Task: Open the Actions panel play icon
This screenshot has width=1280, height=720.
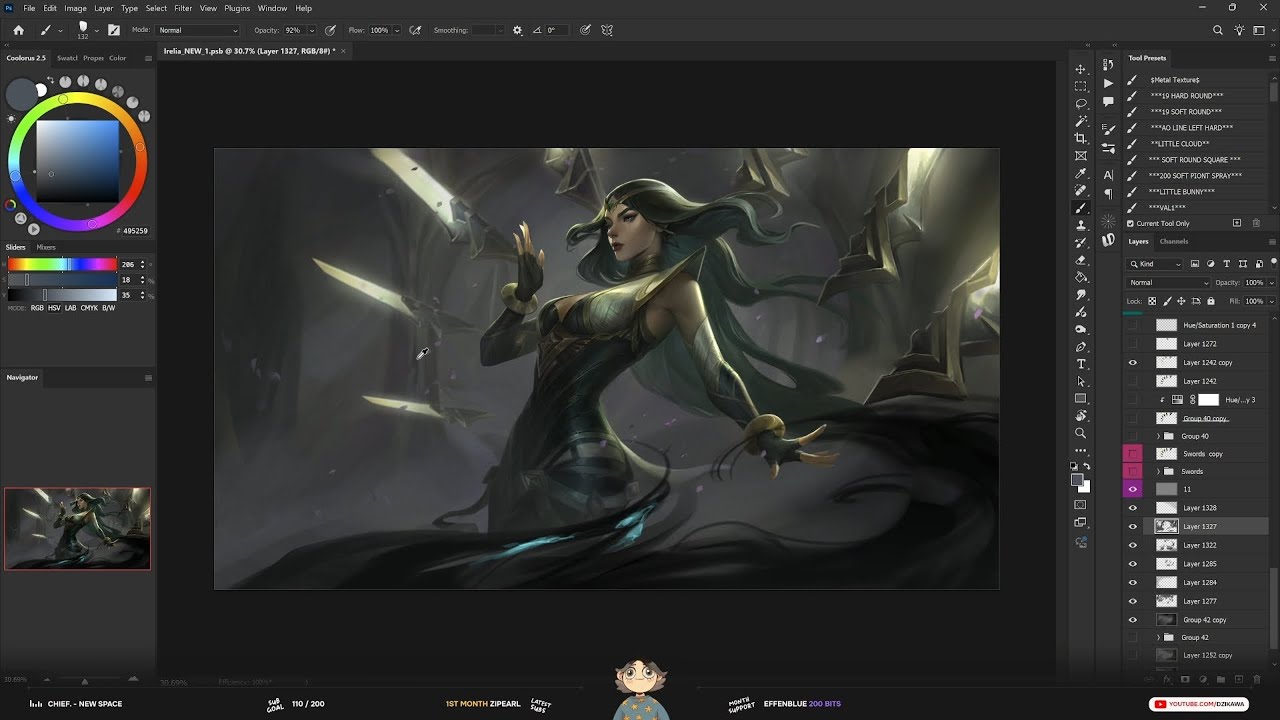Action: coord(1108,83)
